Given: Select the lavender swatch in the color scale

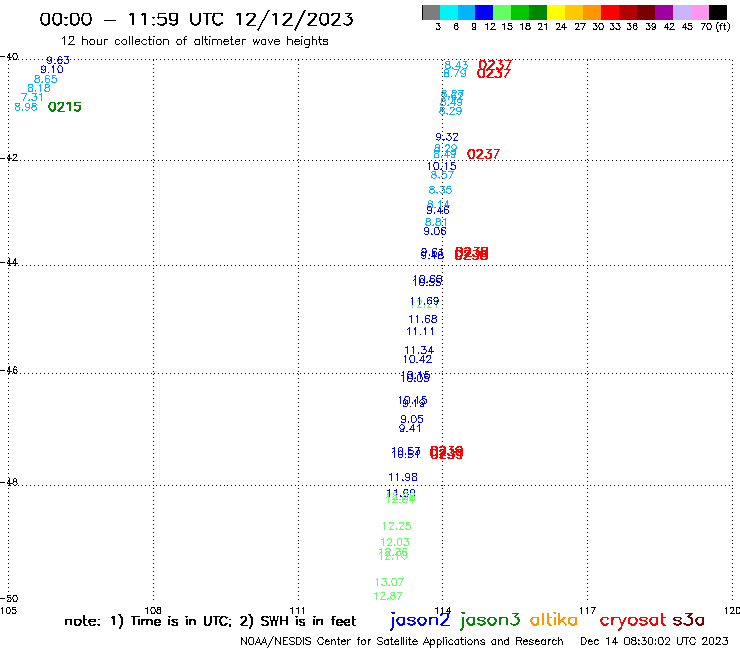Looking at the screenshot, I should click(x=682, y=12).
